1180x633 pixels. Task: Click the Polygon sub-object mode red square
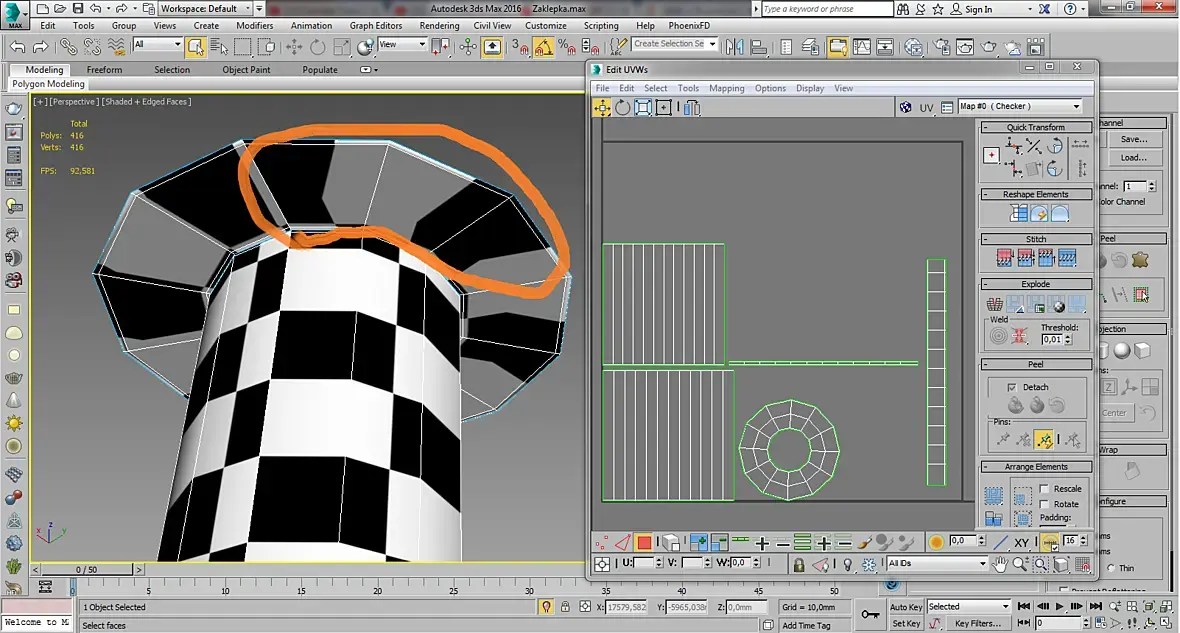[x=644, y=543]
